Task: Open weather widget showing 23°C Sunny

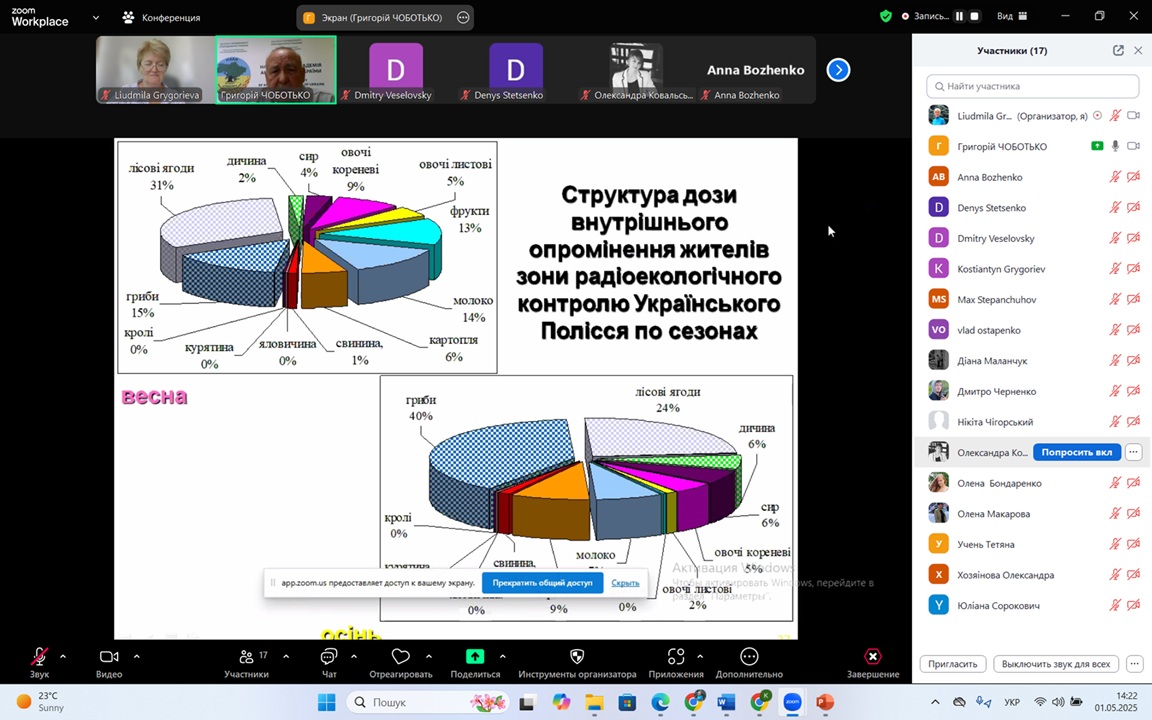Action: pos(42,702)
